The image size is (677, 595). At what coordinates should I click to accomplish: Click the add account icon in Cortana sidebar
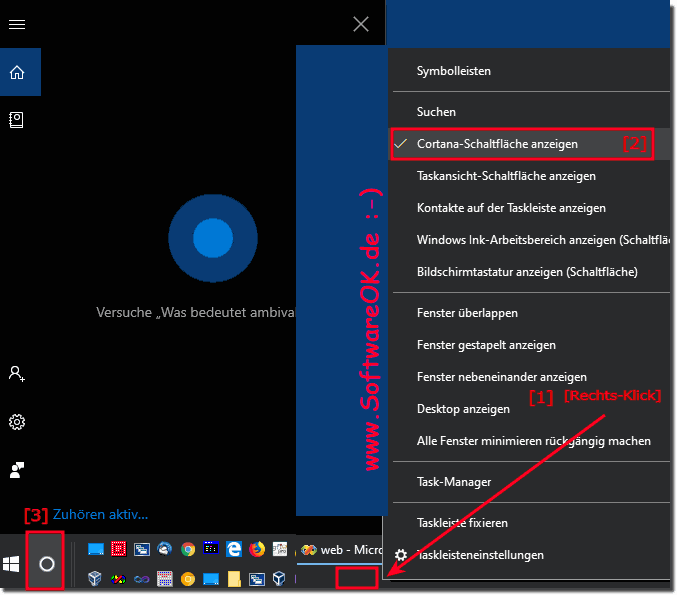16,374
